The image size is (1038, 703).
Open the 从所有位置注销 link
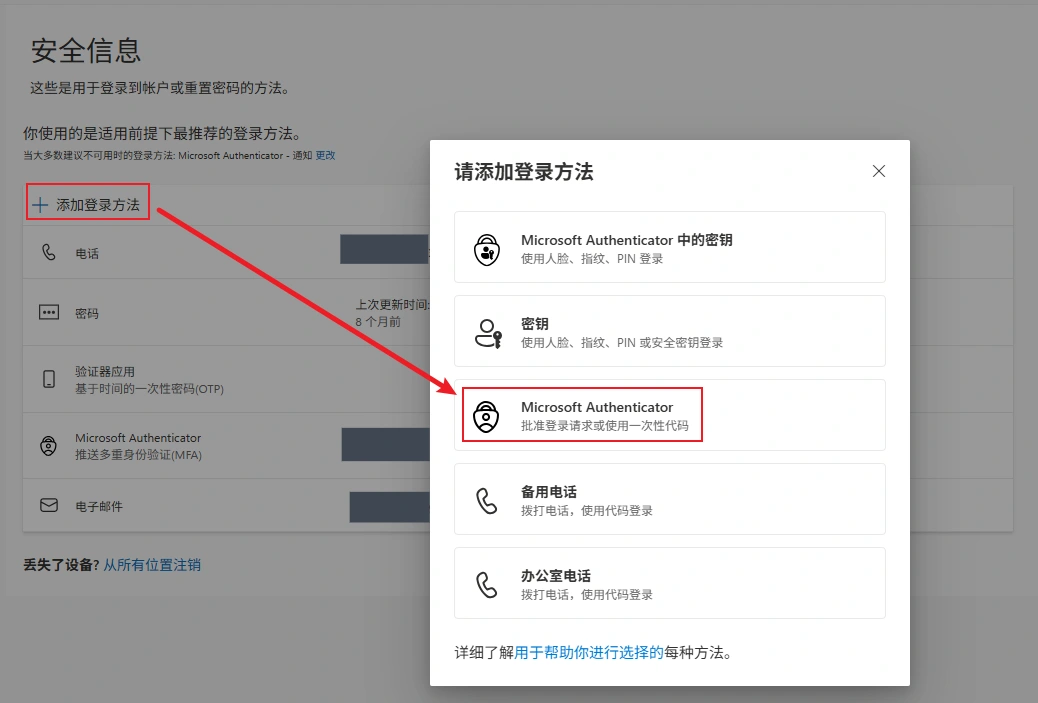pyautogui.click(x=152, y=565)
